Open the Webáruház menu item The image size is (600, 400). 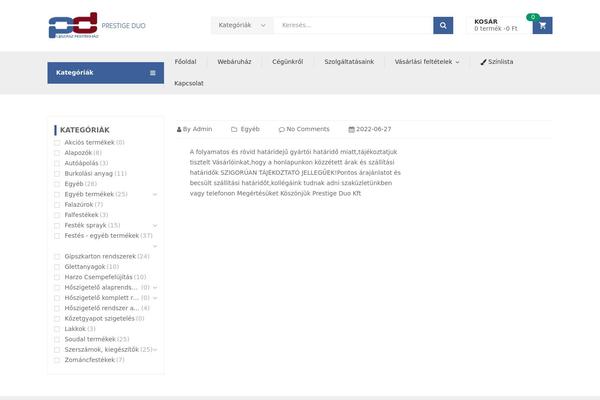pos(234,62)
